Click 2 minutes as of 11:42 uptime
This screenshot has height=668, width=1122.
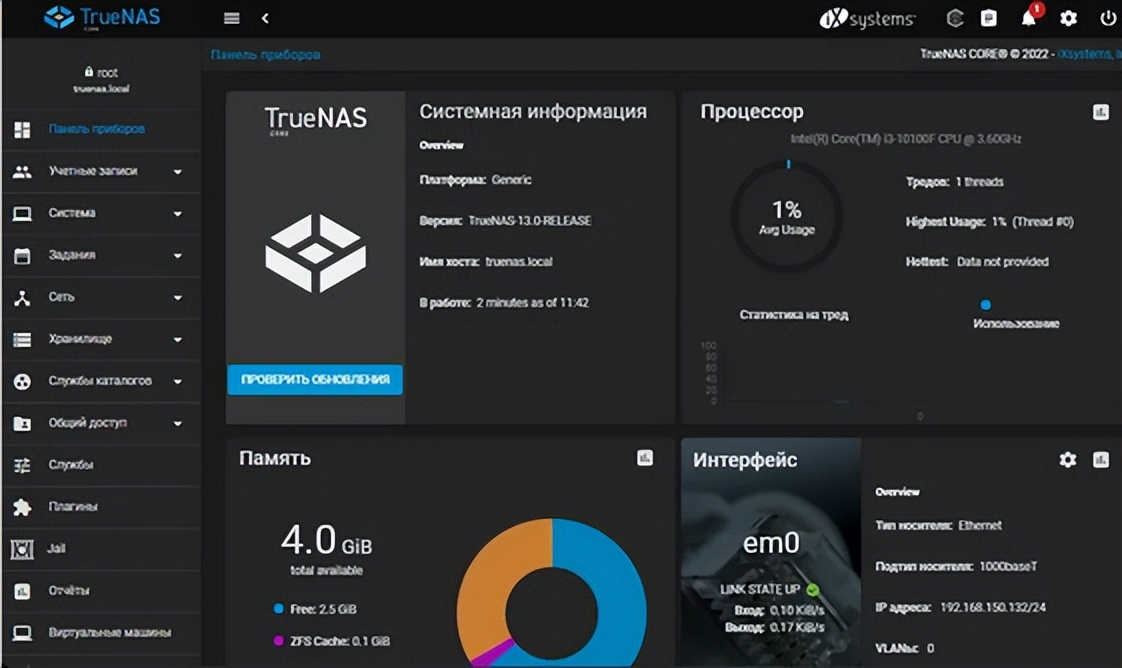(x=532, y=303)
